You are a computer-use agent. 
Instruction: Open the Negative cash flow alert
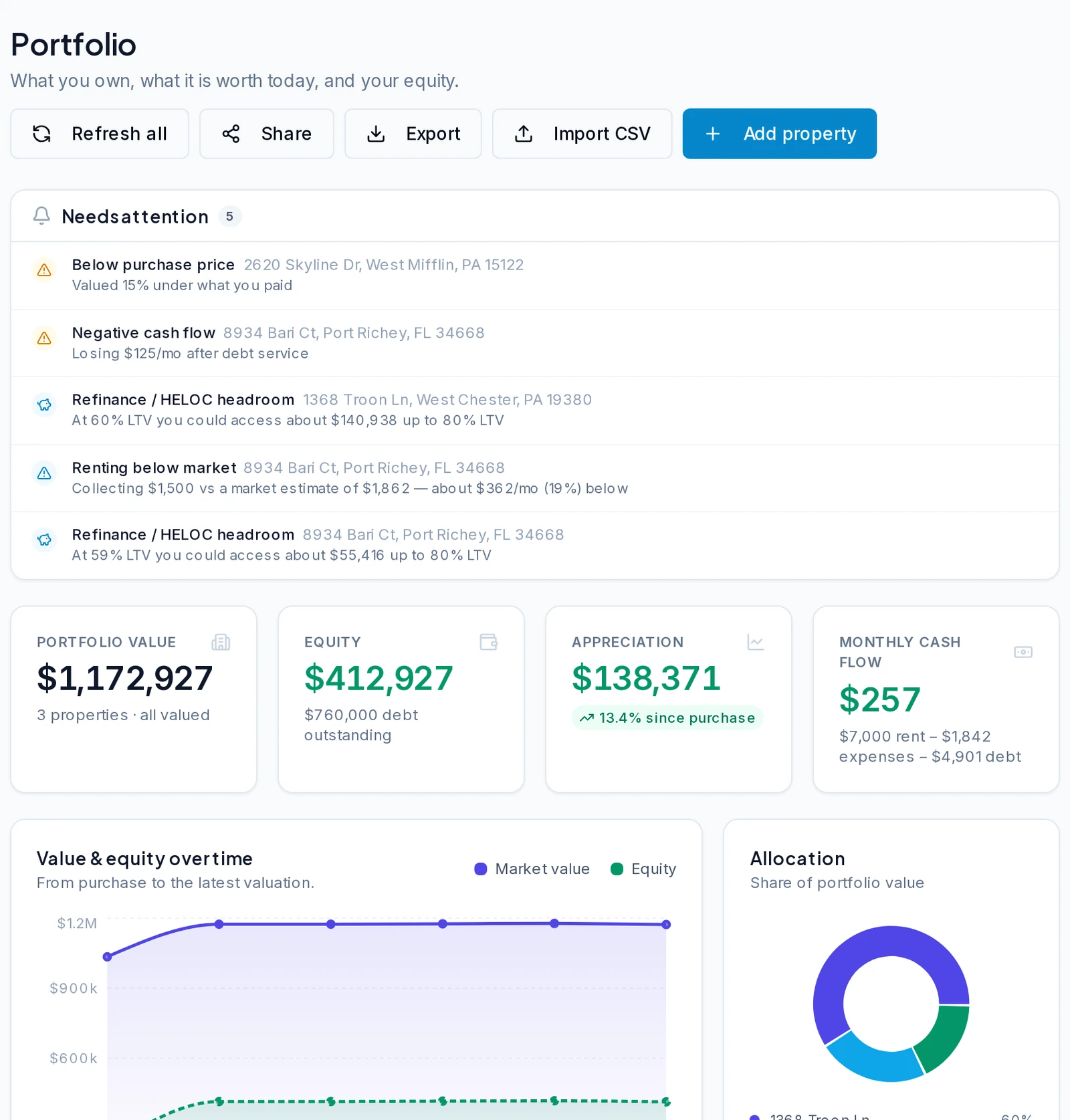coord(535,343)
